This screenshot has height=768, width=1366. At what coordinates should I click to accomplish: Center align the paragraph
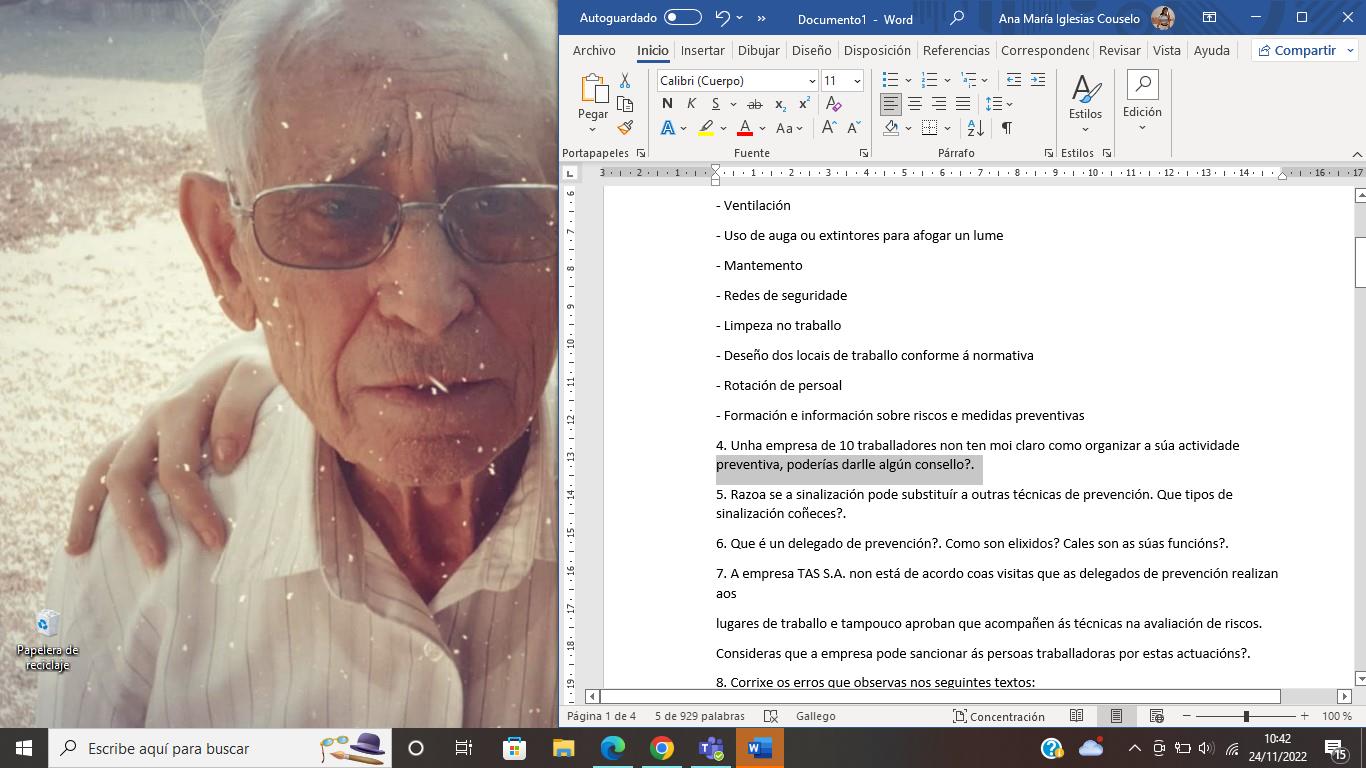[x=914, y=104]
